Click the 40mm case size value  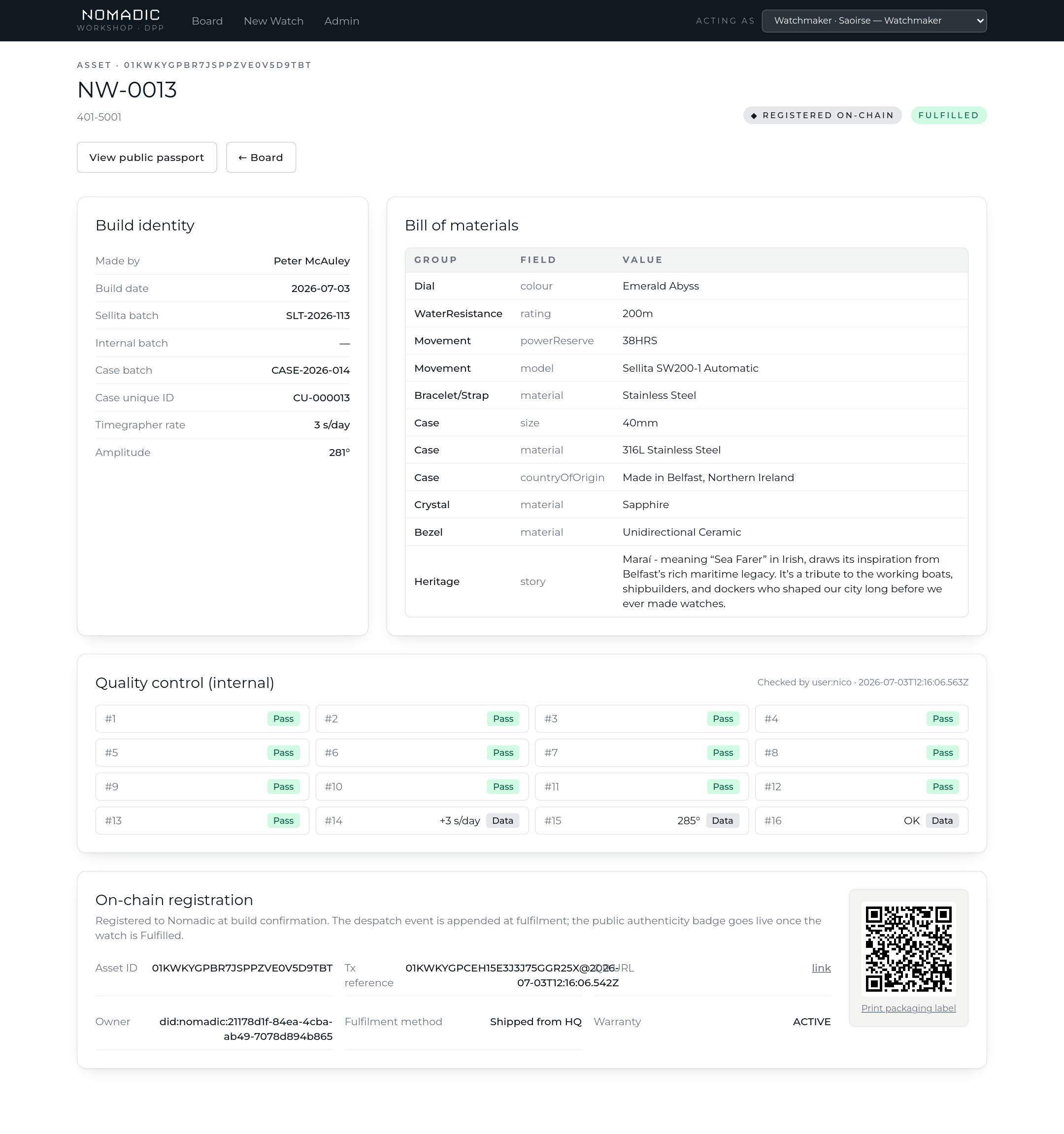coord(640,422)
